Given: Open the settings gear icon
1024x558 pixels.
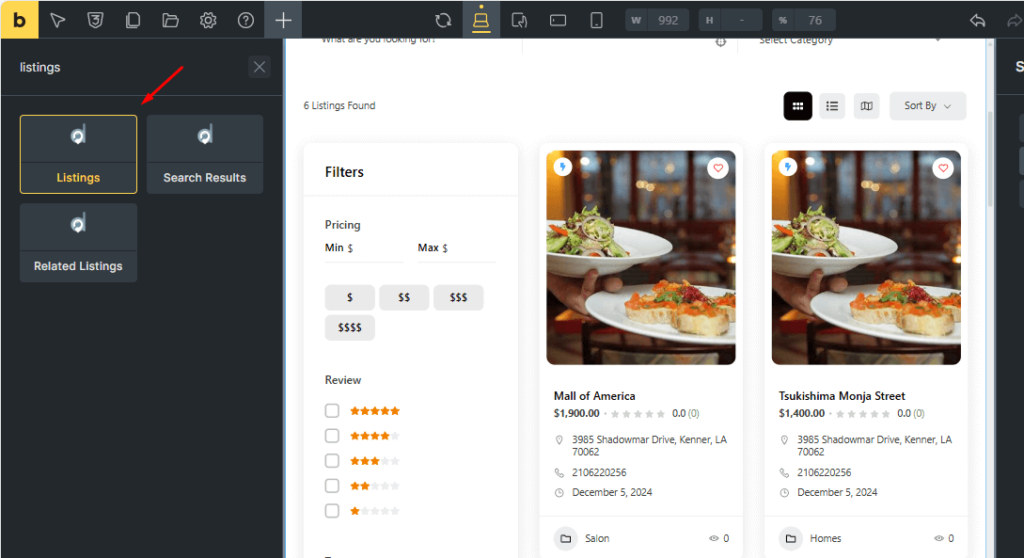Looking at the screenshot, I should pyautogui.click(x=208, y=20).
